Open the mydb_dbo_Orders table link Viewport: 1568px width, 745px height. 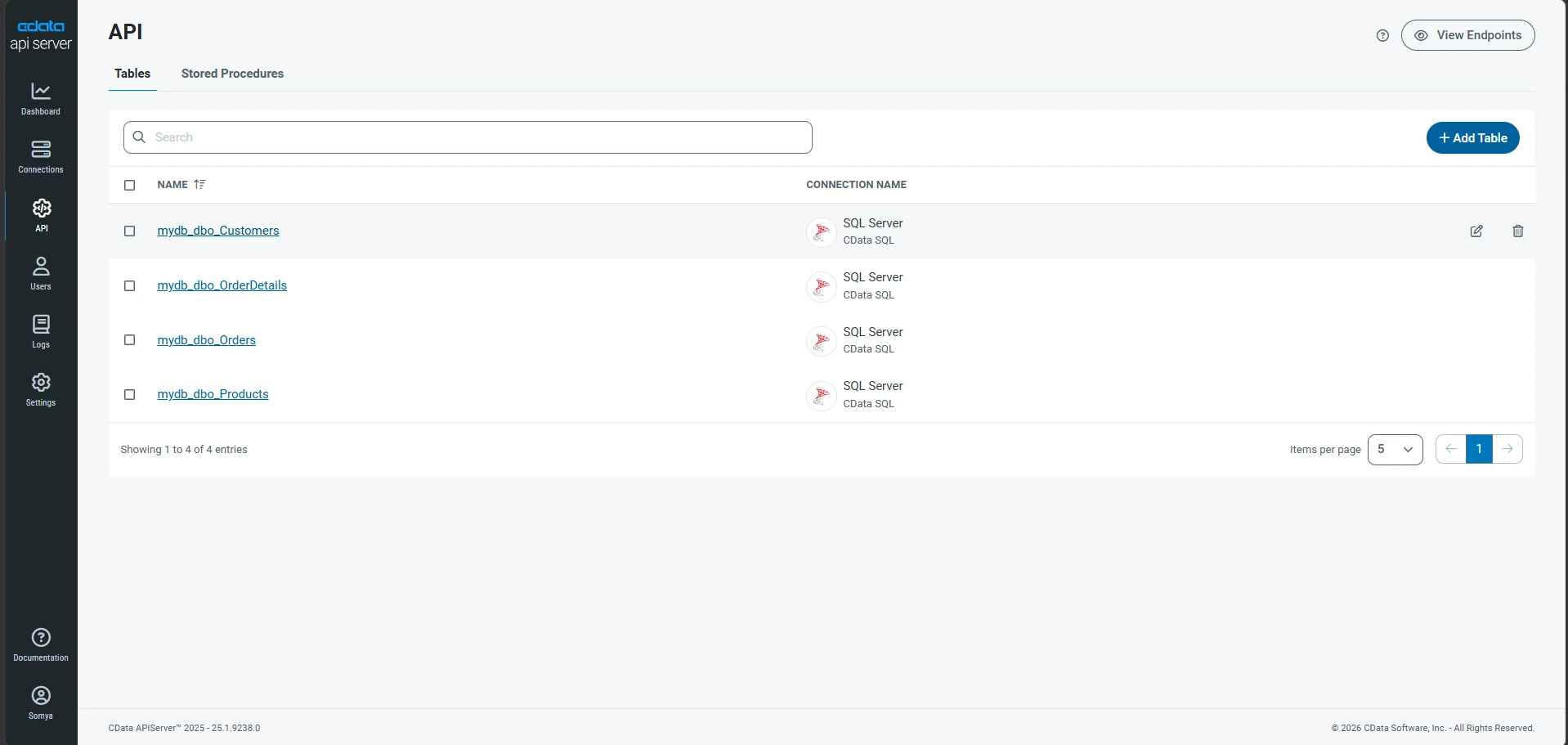click(207, 340)
